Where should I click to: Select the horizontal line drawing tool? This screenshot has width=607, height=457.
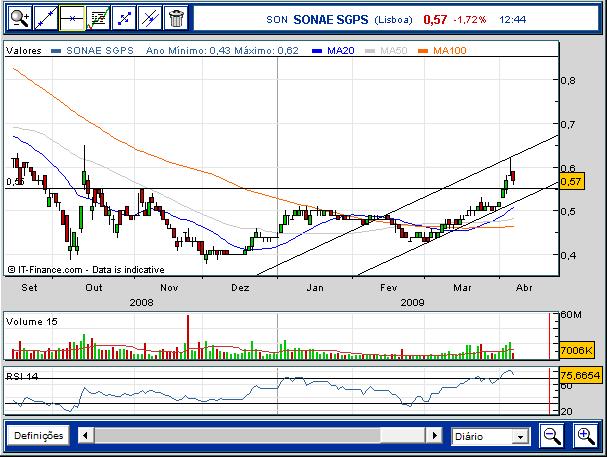point(72,18)
